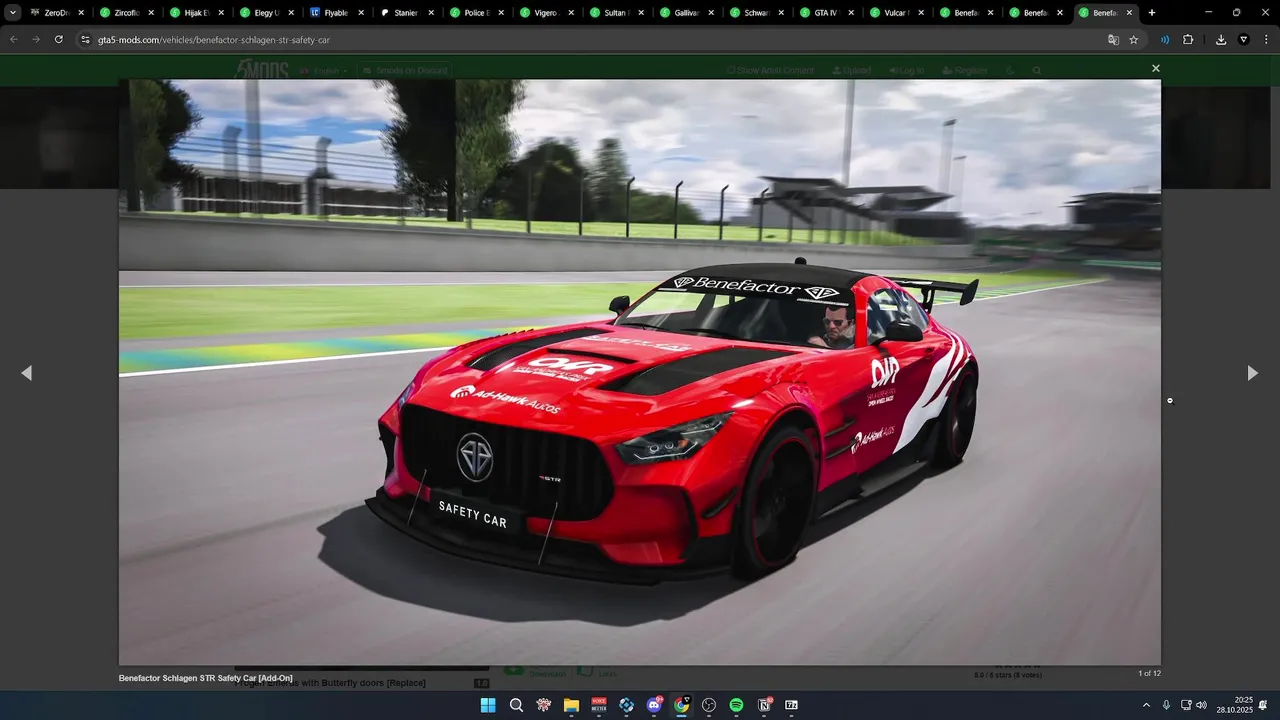The width and height of the screenshot is (1280, 720).
Task: Close the Flyable tab
Action: 361,13
